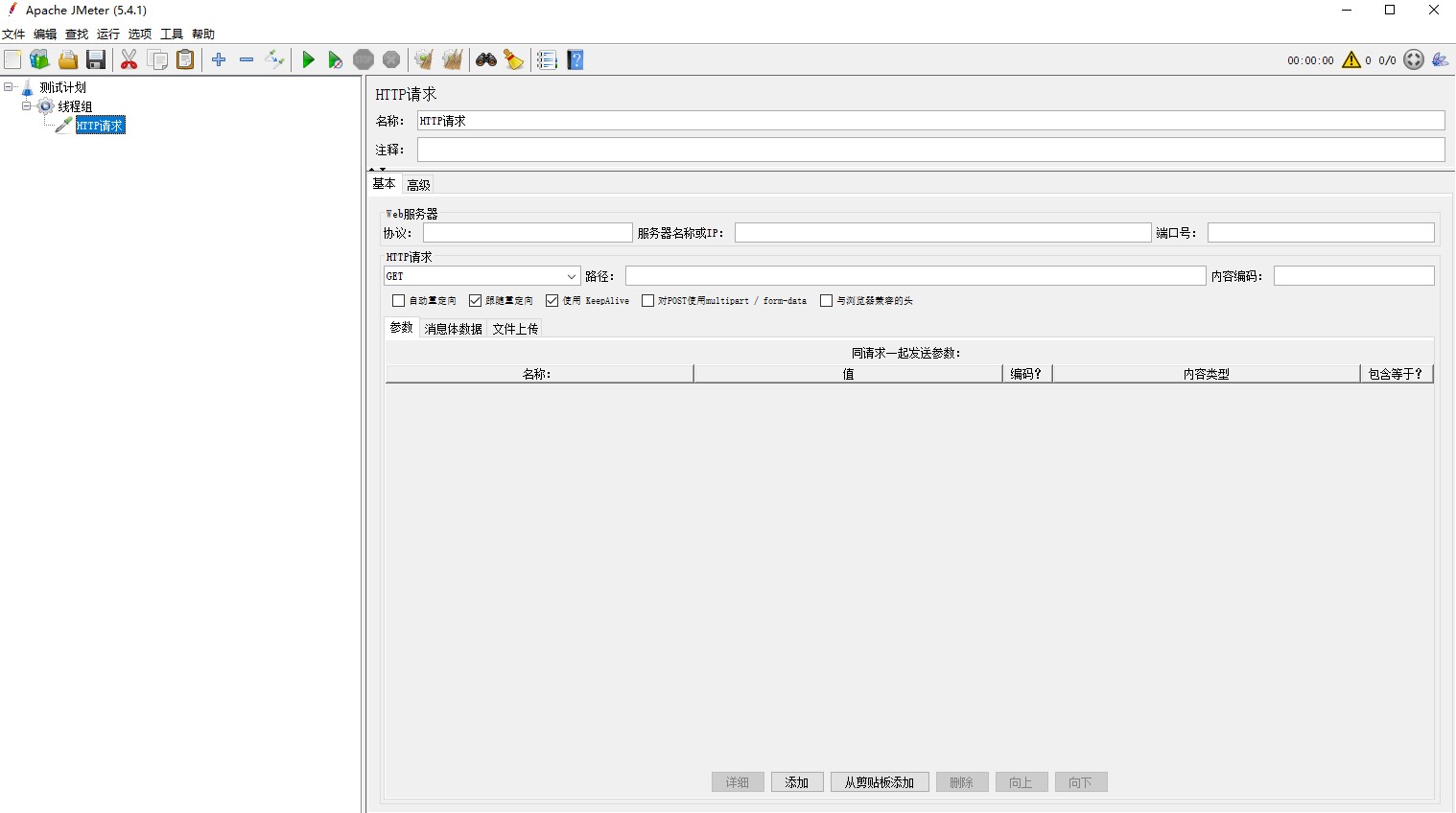Open the 选项 menu
The width and height of the screenshot is (1456, 813).
pos(140,35)
